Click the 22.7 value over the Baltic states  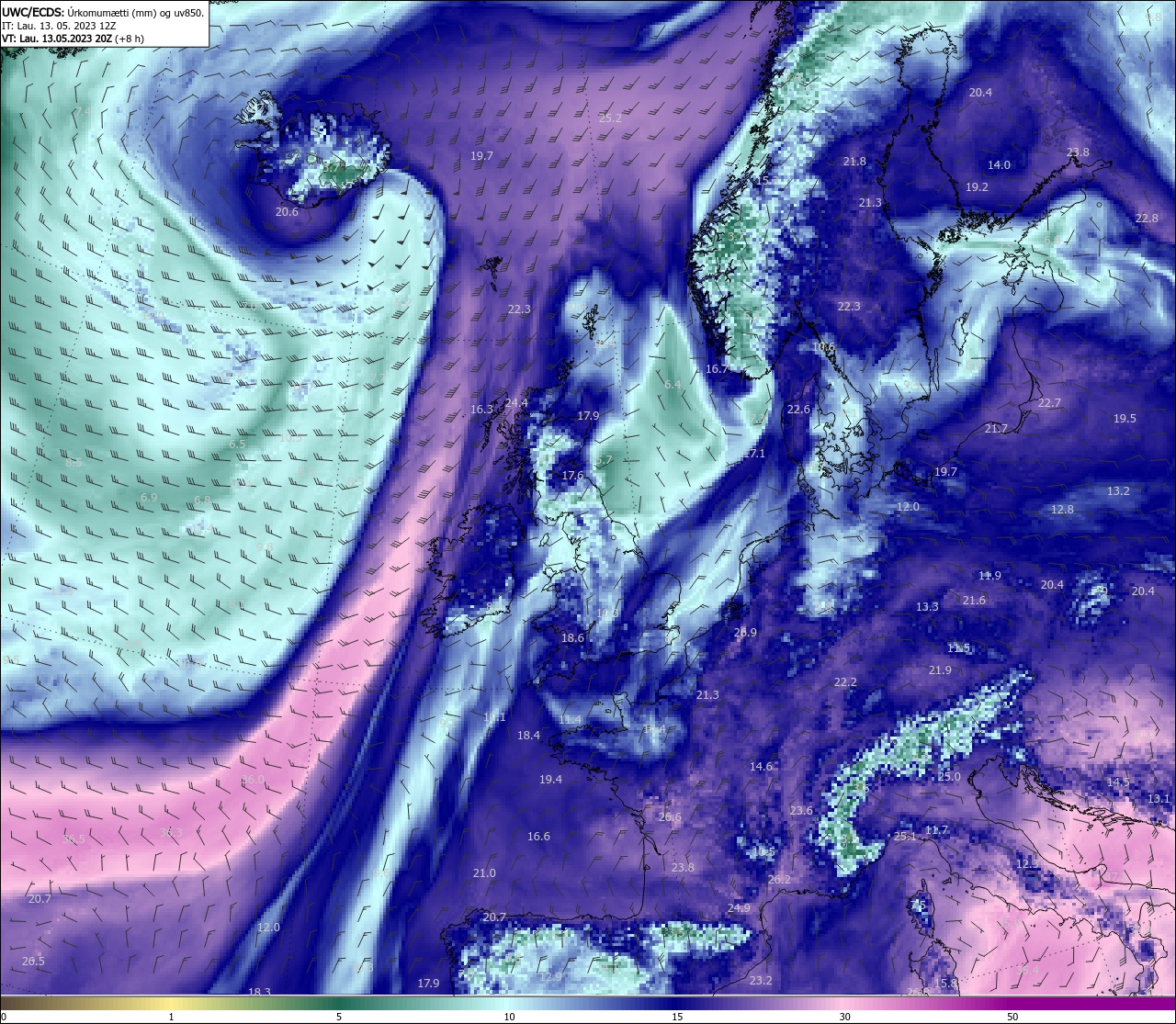click(1049, 403)
